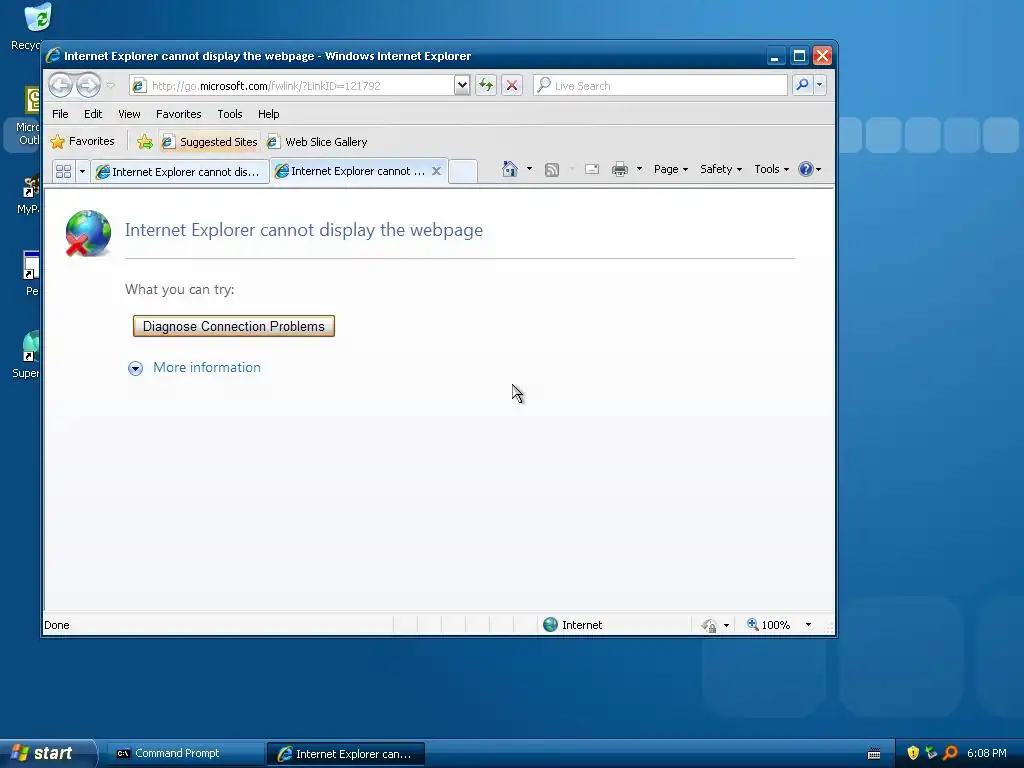
Task: Expand the zoom level dropdown arrow
Action: [x=808, y=625]
